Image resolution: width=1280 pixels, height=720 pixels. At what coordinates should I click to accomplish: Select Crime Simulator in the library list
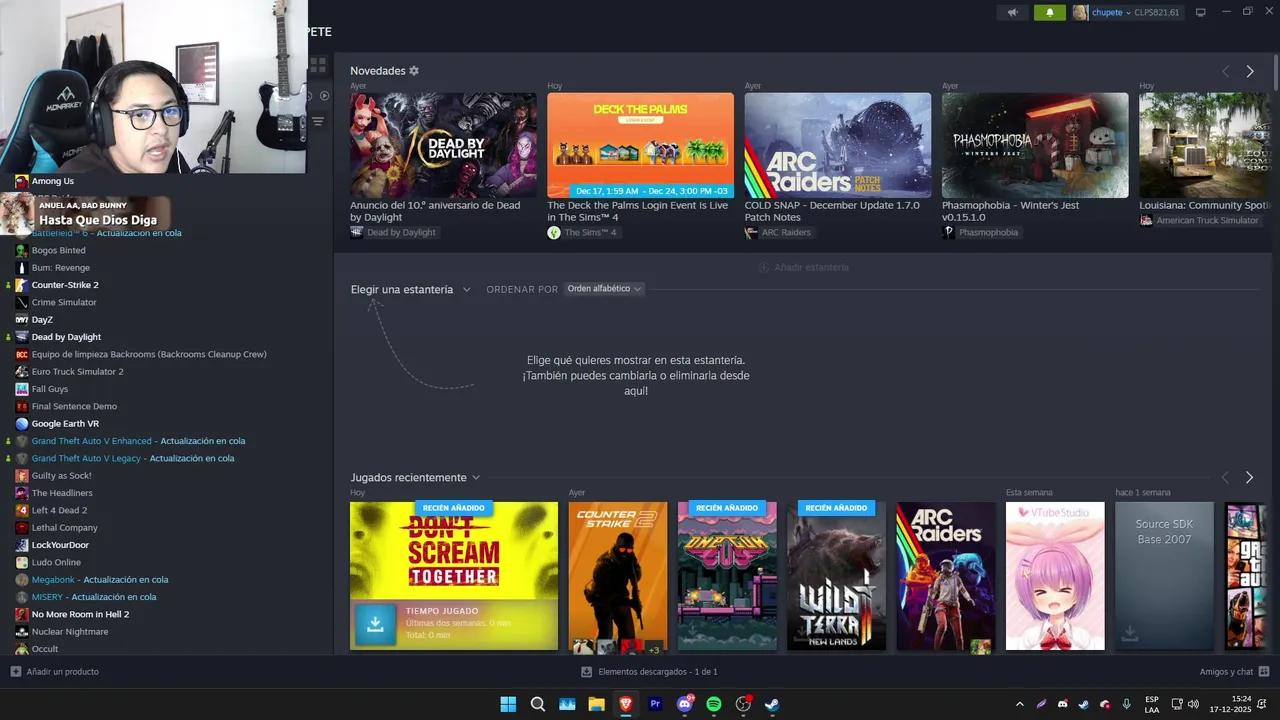[64, 302]
